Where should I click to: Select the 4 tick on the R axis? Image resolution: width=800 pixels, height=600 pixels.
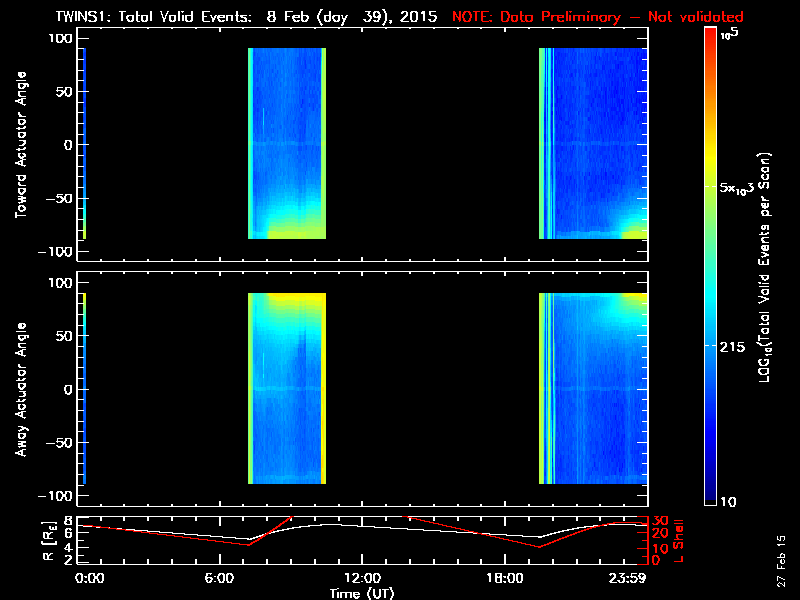click(67, 547)
